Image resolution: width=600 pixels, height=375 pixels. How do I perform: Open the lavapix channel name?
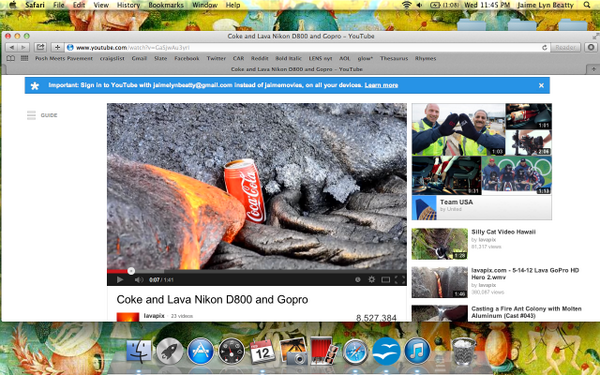pyautogui.click(x=154, y=316)
